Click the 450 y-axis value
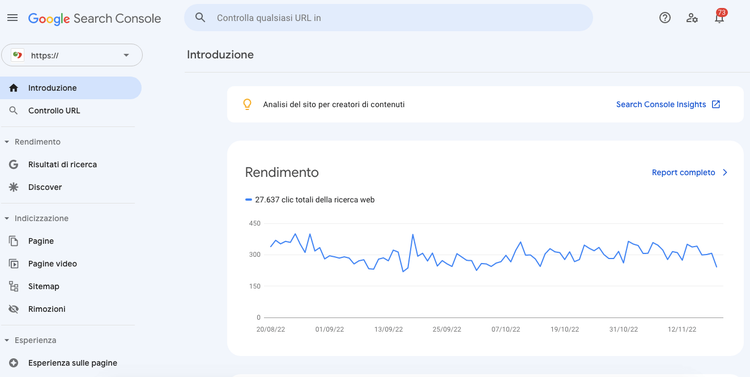750x377 pixels. (255, 223)
